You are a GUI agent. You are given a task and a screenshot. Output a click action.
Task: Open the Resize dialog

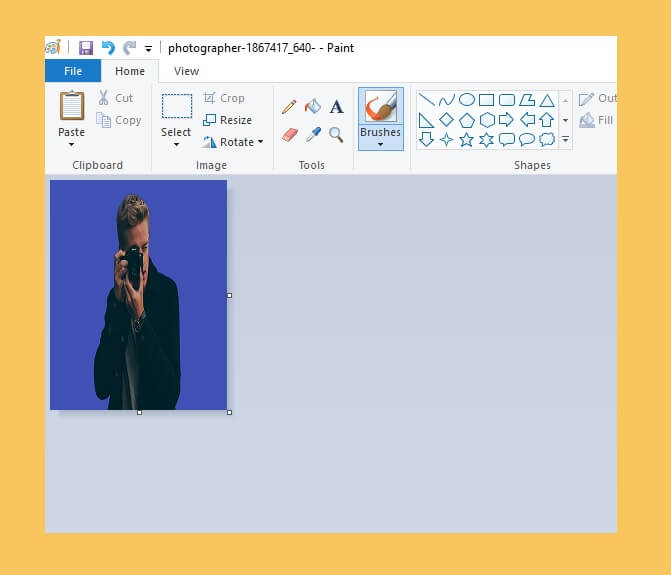point(227,120)
